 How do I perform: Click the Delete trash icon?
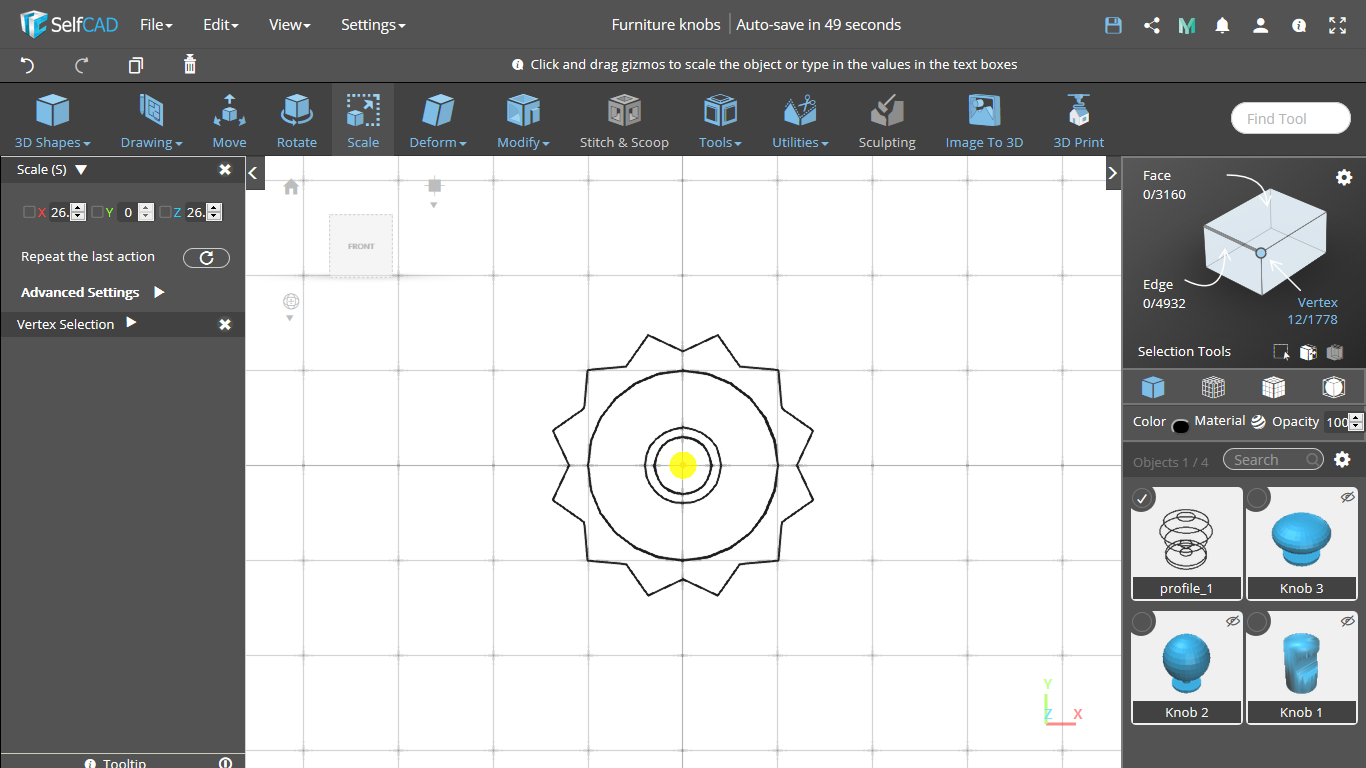(x=190, y=65)
